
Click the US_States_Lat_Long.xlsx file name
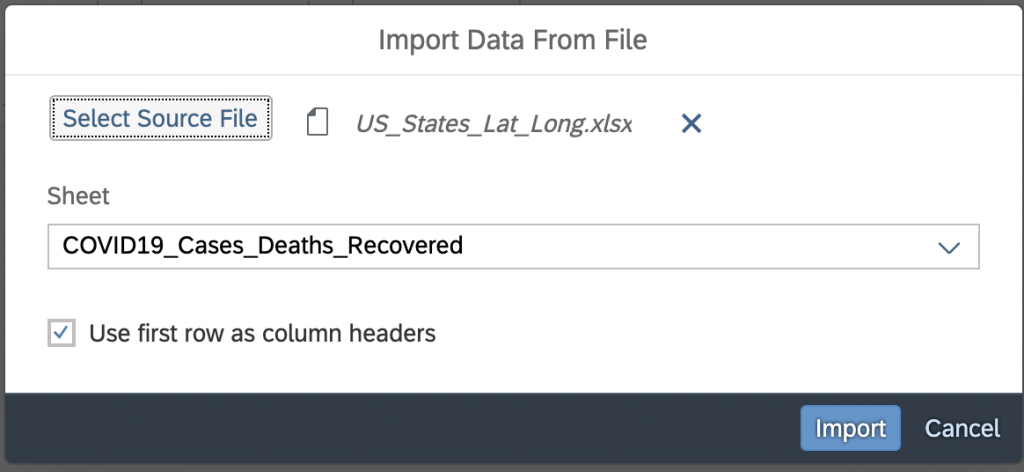pyautogui.click(x=494, y=123)
